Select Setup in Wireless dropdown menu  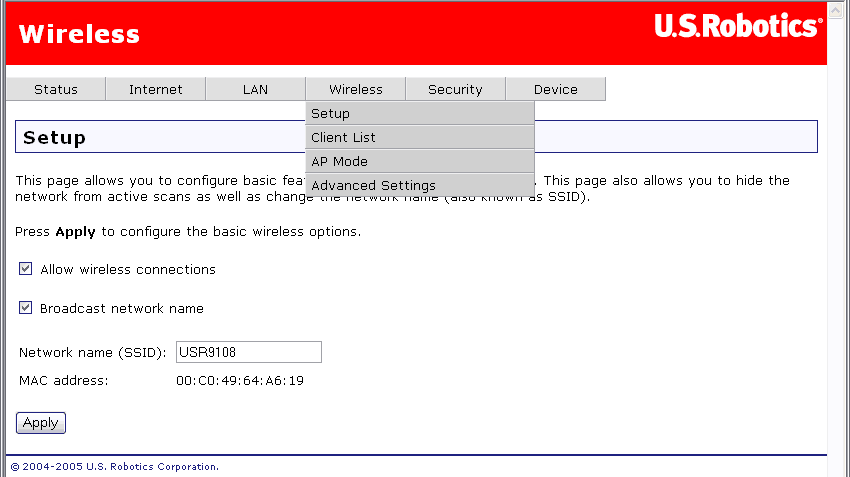click(x=420, y=113)
